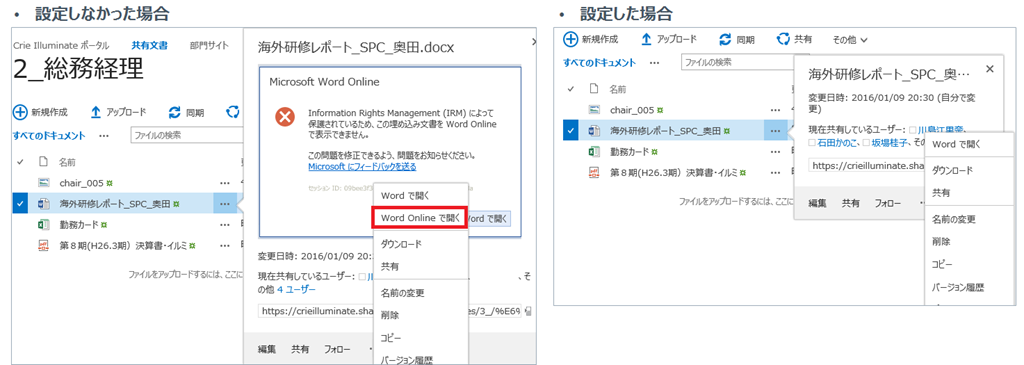The height and width of the screenshot is (365, 1024).
Task: Click Excel icon of 勤務カード row, left list
Action: 44,225
